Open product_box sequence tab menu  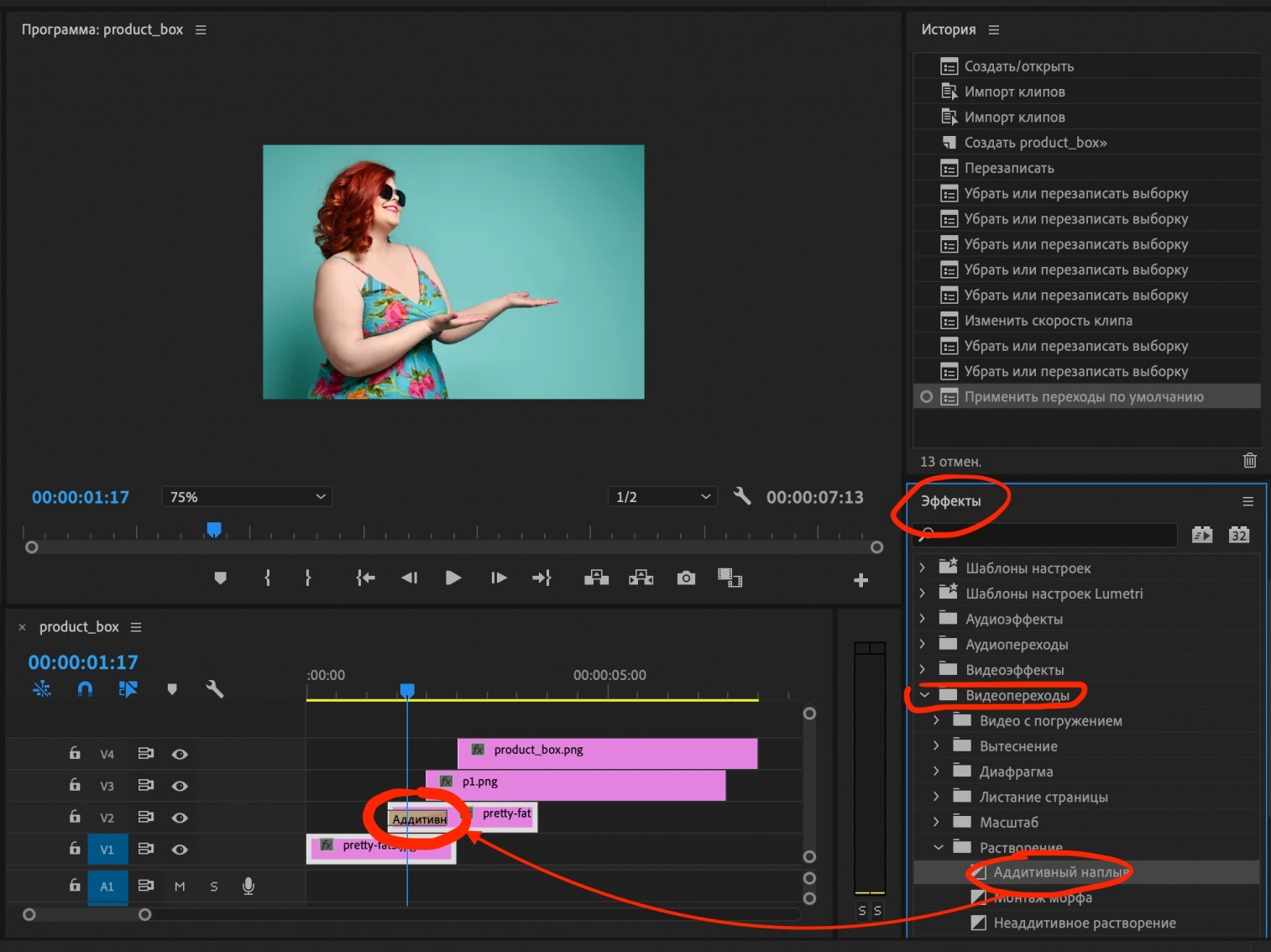coord(136,627)
